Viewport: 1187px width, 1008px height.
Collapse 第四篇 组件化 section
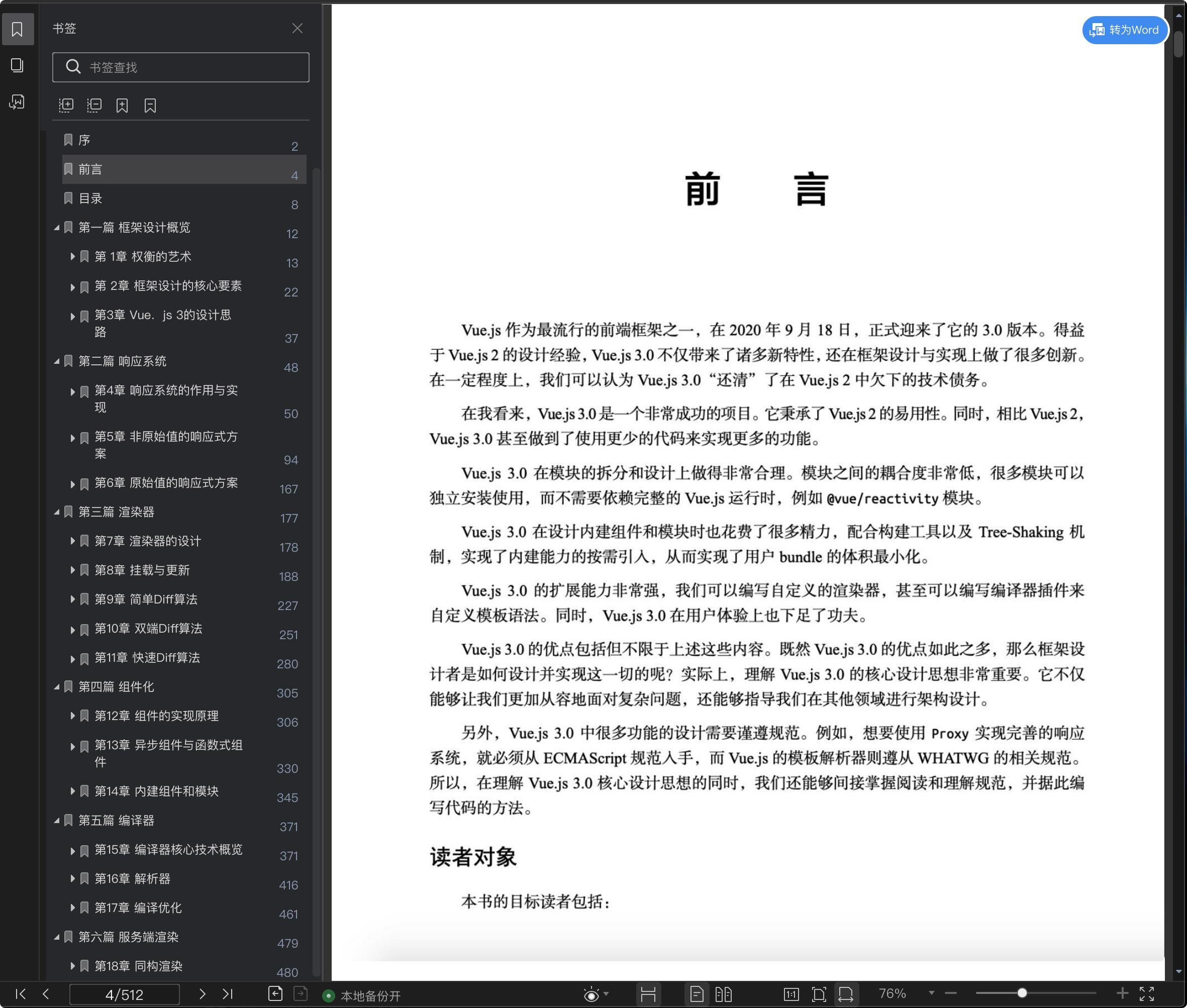tap(57, 687)
